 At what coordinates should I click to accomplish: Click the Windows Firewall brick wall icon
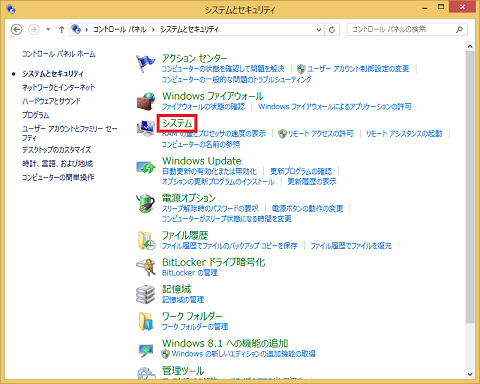click(x=146, y=102)
